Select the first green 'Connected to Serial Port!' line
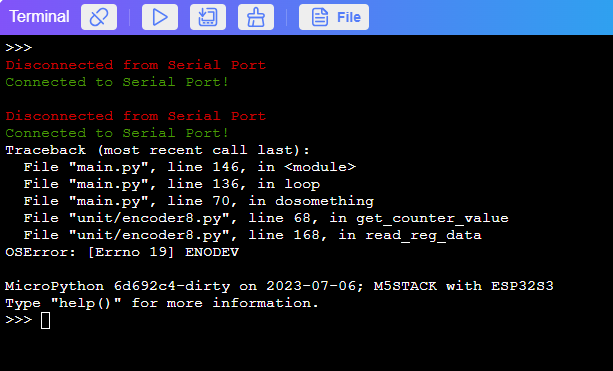This screenshot has height=371, width=613. [x=117, y=82]
